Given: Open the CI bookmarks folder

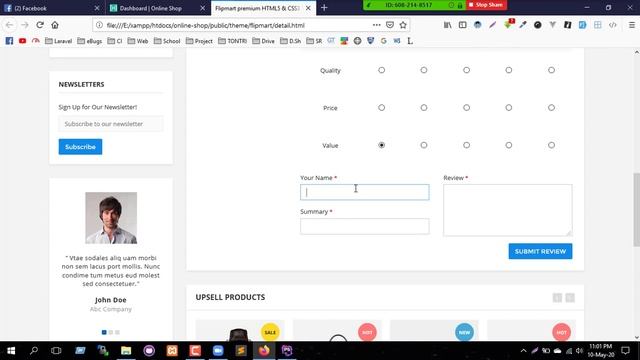Looking at the screenshot, I should [x=115, y=41].
